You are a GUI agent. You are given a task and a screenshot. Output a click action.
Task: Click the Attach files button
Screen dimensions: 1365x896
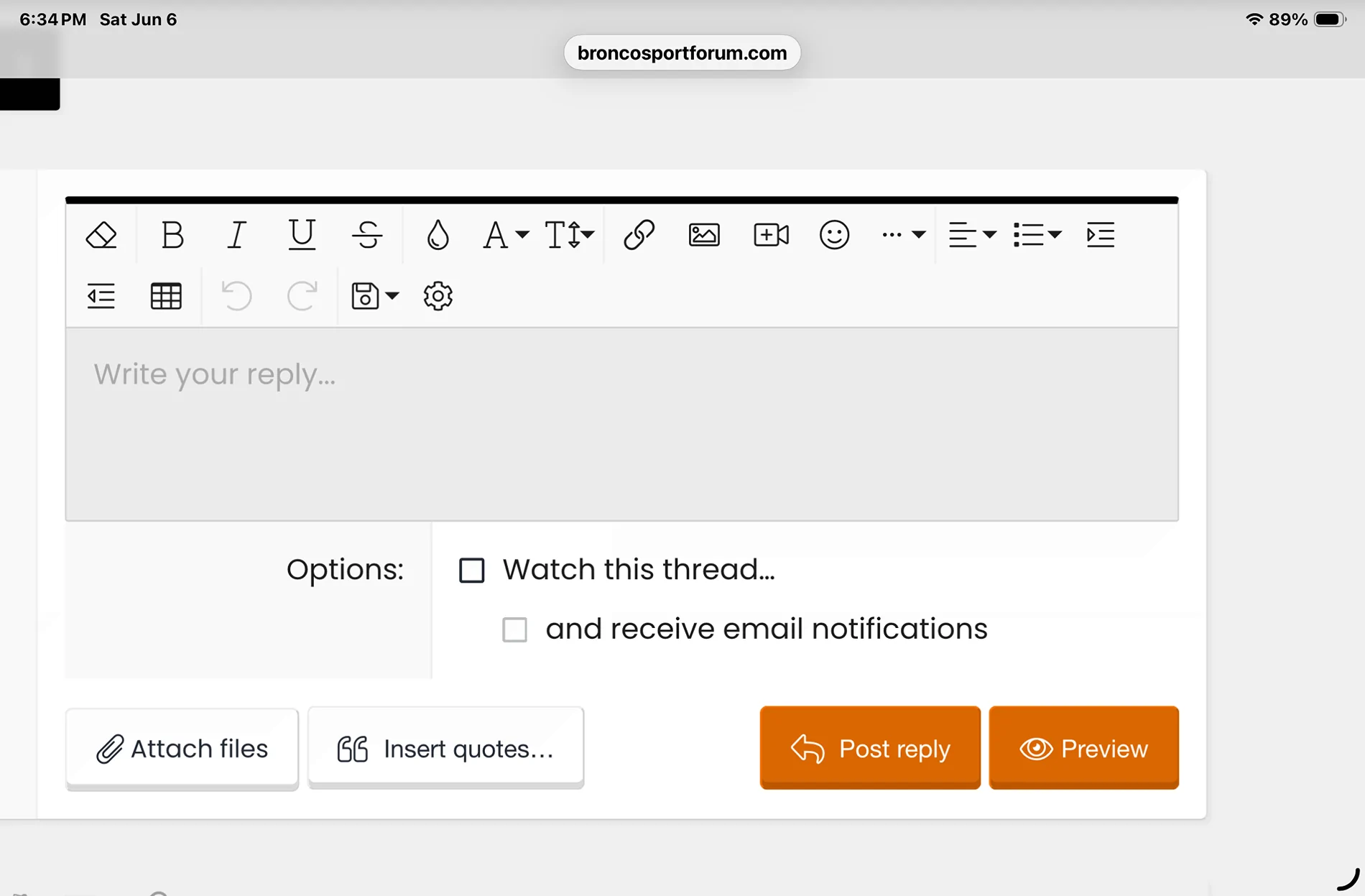click(x=182, y=749)
